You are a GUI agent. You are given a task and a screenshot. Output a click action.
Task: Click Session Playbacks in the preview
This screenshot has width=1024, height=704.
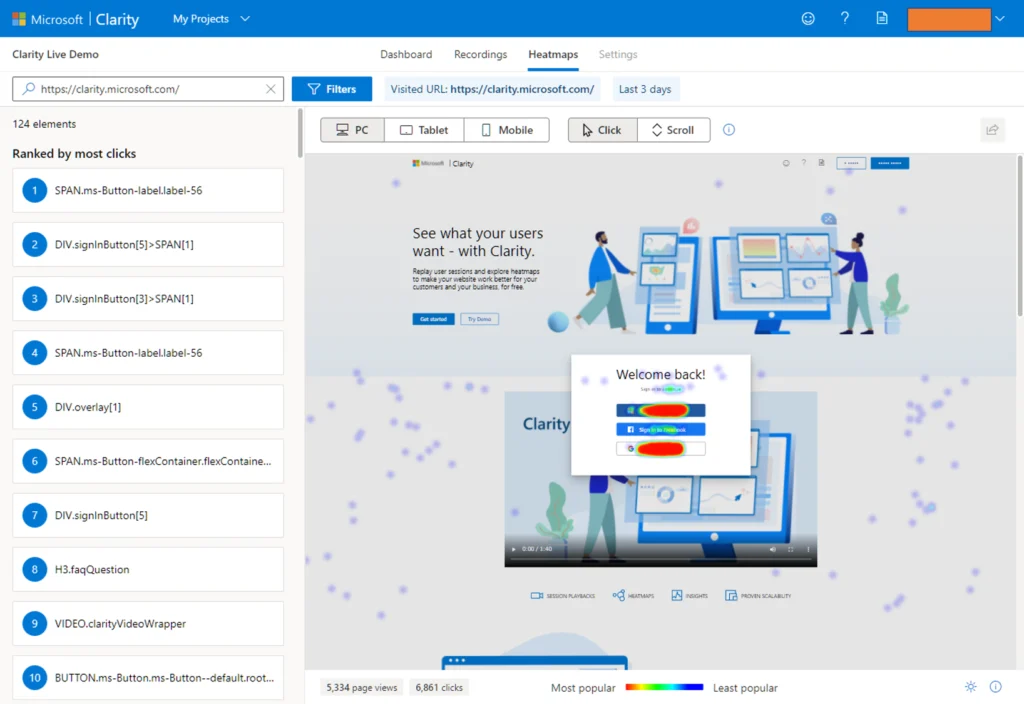(563, 596)
